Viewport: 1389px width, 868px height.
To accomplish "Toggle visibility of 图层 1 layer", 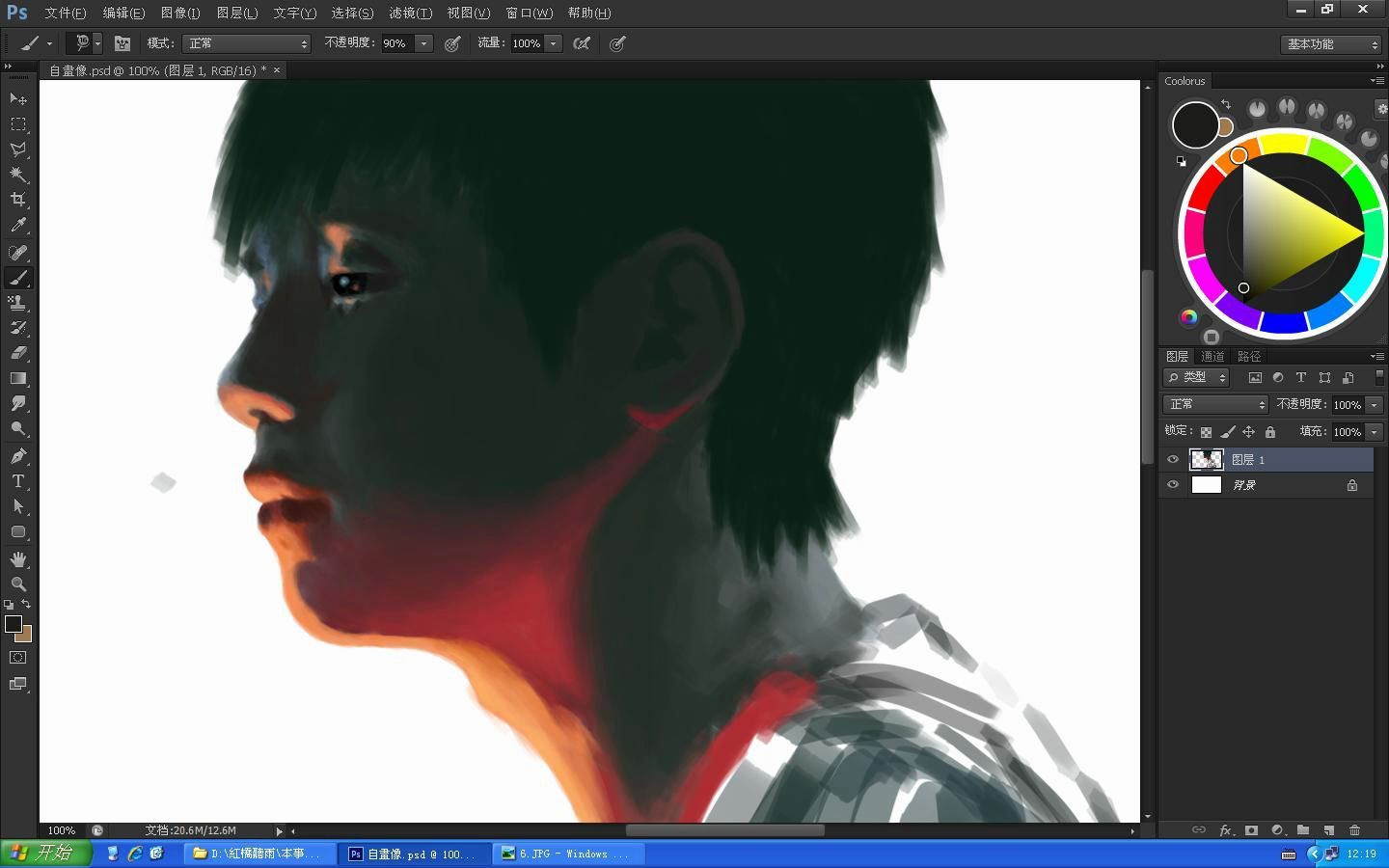I will (x=1173, y=459).
